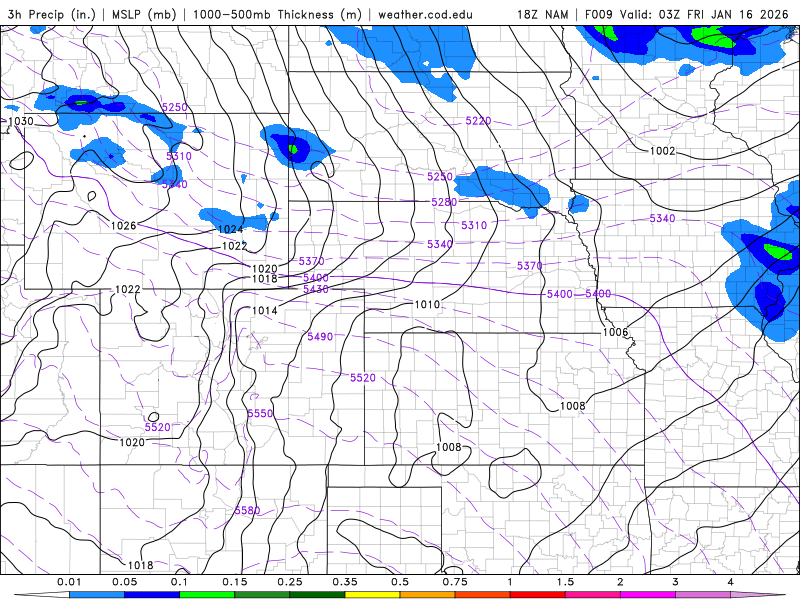Click the 'F009 Valid: 03Z FRI JAN 16 2026' text
The height and width of the screenshot is (600, 800).
687,14
